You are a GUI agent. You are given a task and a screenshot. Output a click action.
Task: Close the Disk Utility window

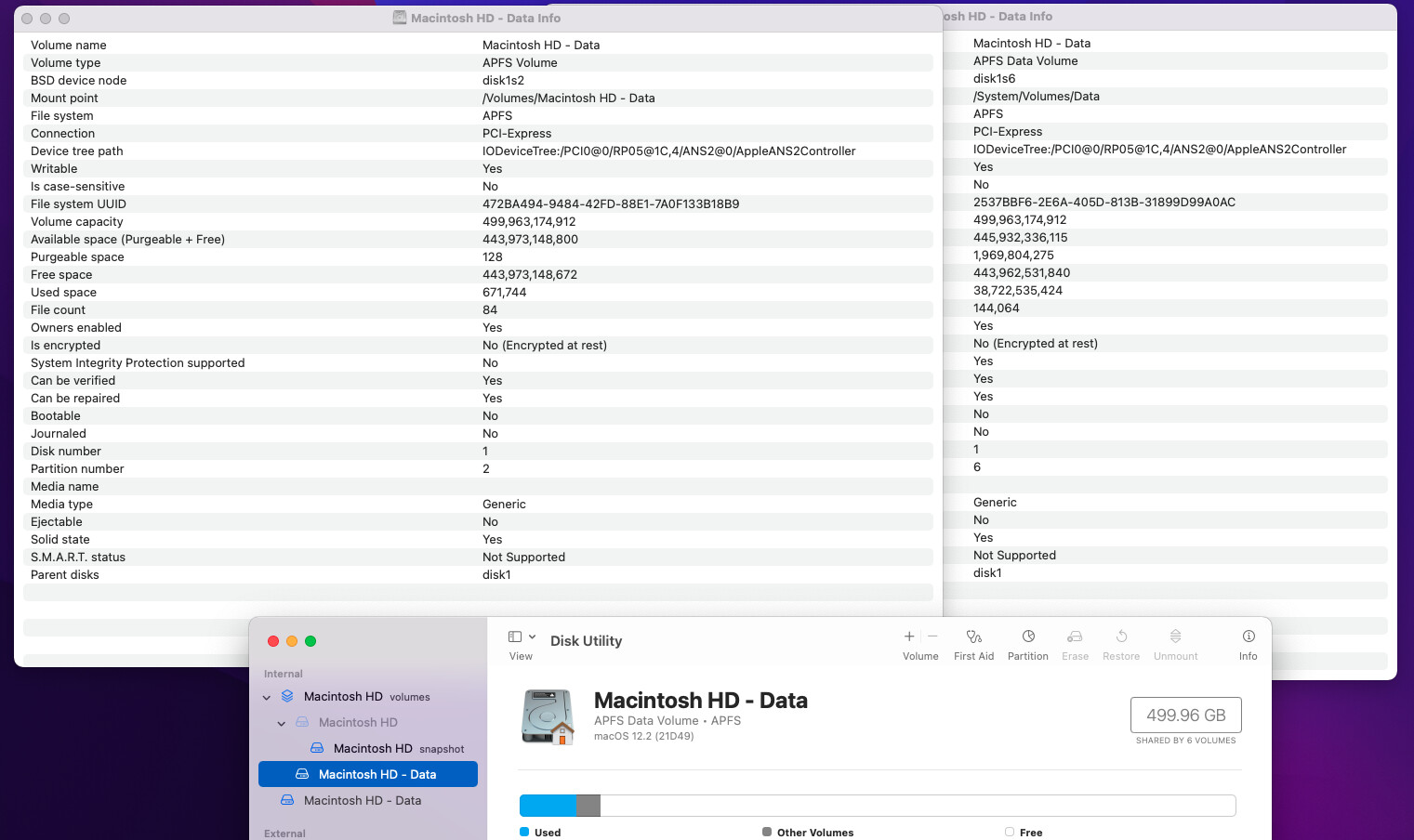[273, 641]
